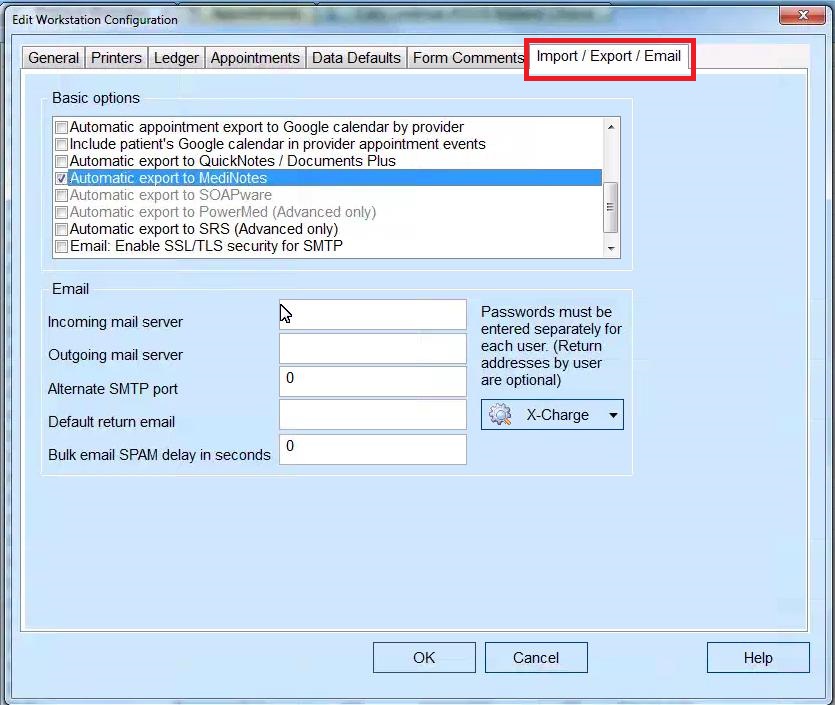Enable automatic export to SRS (Advanced only)
This screenshot has width=835, height=705.
click(x=61, y=228)
